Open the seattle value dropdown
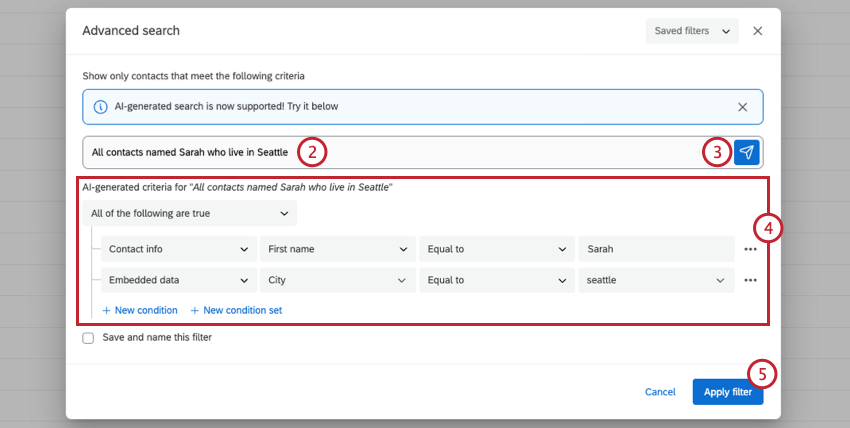Image resolution: width=850 pixels, height=428 pixels. point(656,280)
